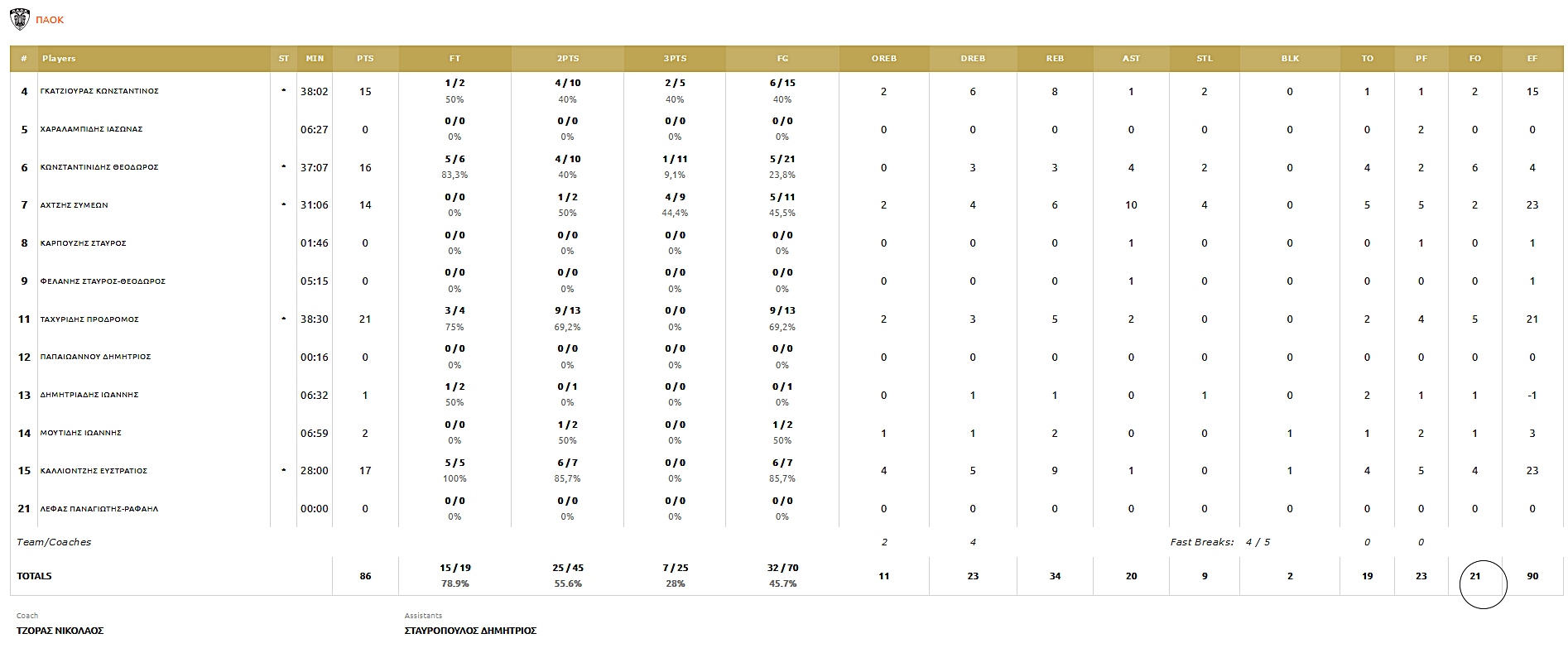Open player ΓΚΑΤΖΙΟΥΡΑΣ ΚΩΝΣΤΑΝΤΙΝΟΣ

99,91
